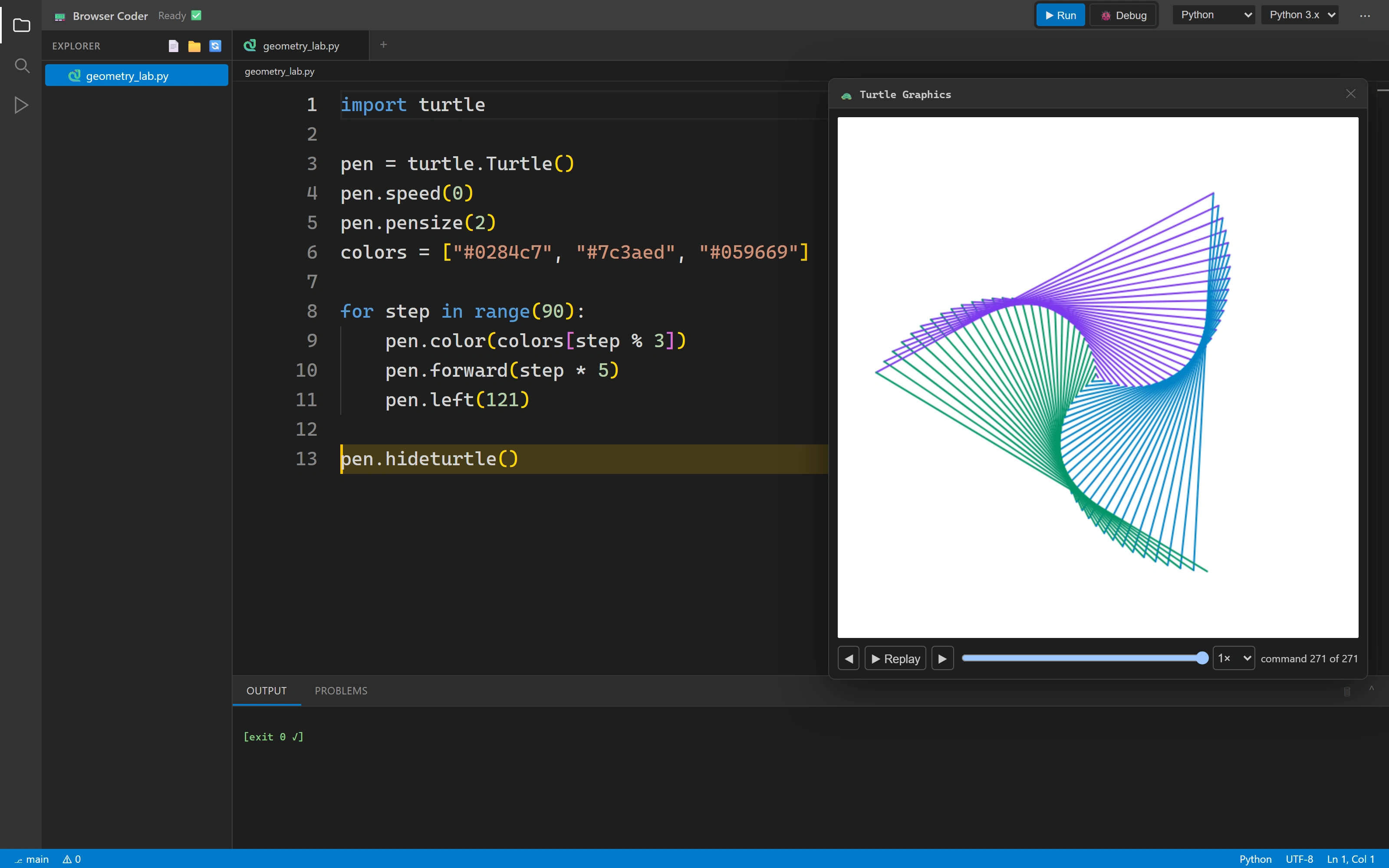Screen dimensions: 1389x868
Task: Select the PROBLEMS panel tab
Action: click(x=341, y=690)
